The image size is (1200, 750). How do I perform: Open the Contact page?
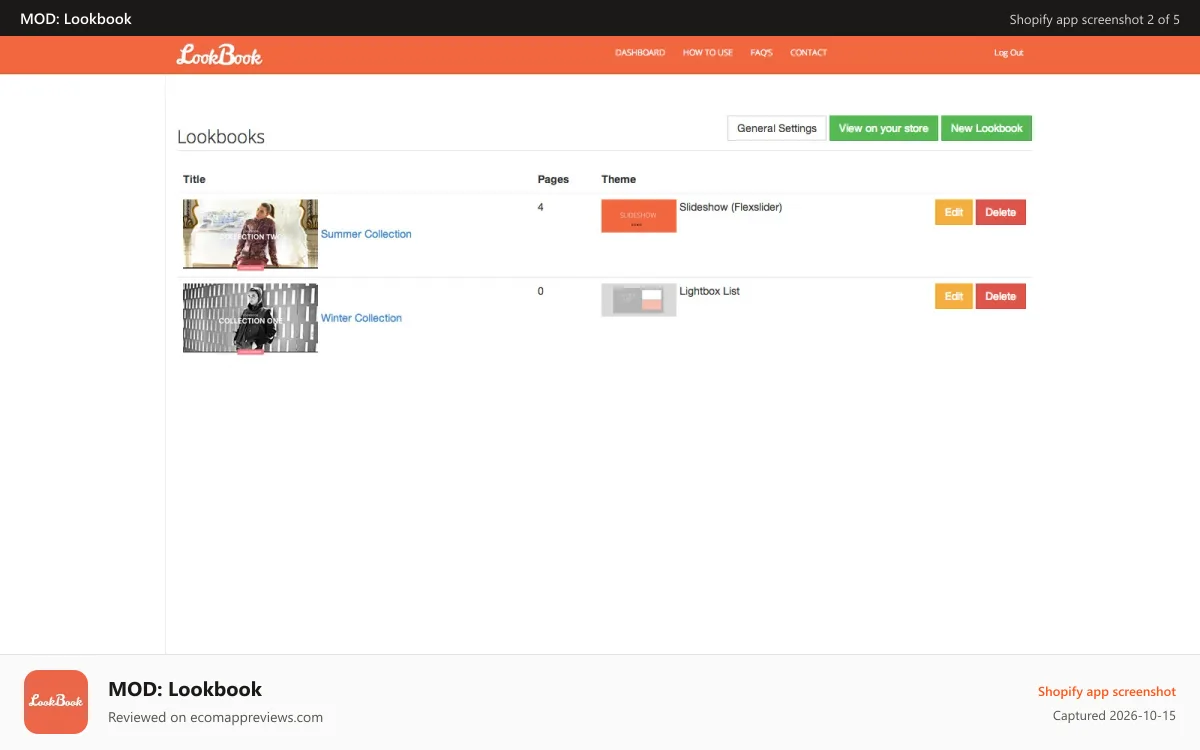click(x=808, y=53)
